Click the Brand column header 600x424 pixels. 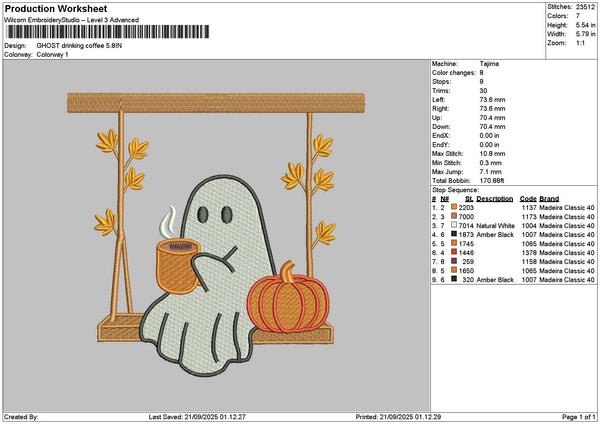click(x=549, y=197)
